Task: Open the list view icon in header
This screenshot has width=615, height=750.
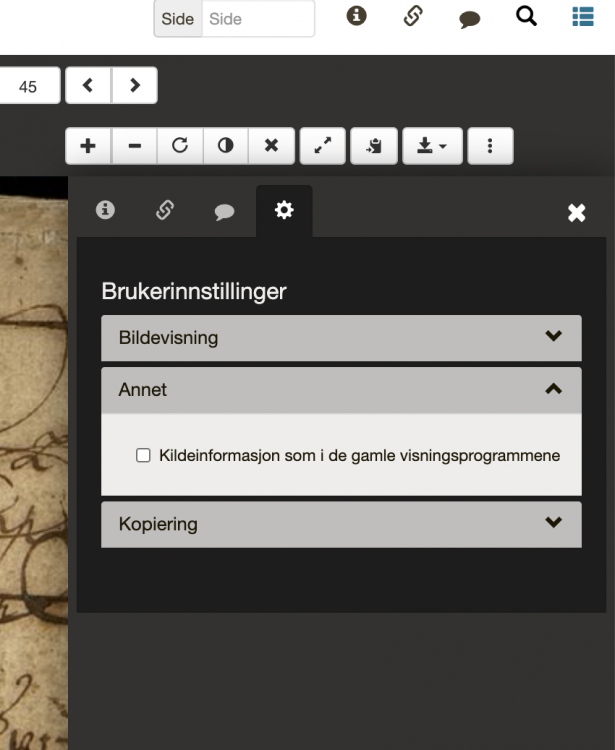Action: [583, 17]
